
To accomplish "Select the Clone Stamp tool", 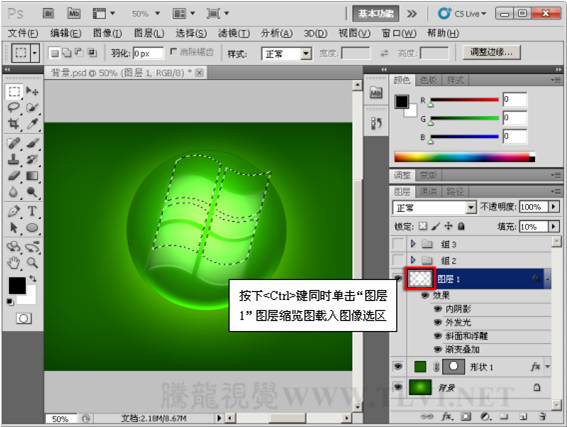I will point(14,159).
